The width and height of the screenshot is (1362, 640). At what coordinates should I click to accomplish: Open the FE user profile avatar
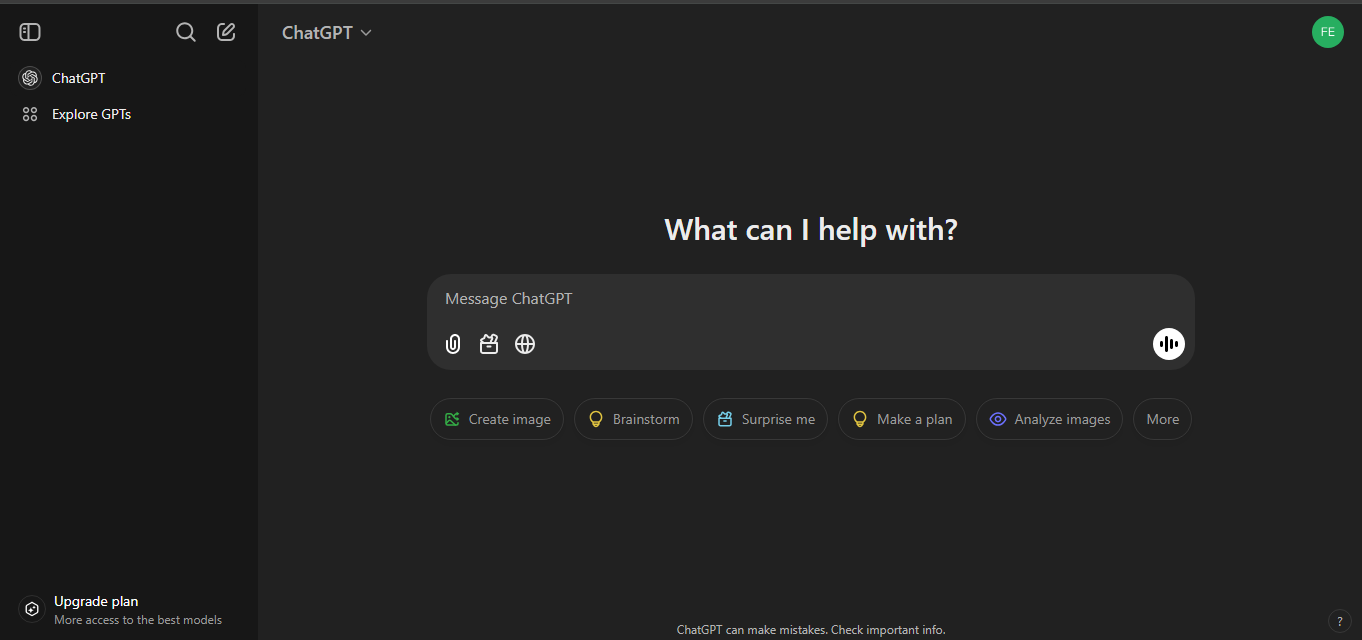(x=1328, y=32)
